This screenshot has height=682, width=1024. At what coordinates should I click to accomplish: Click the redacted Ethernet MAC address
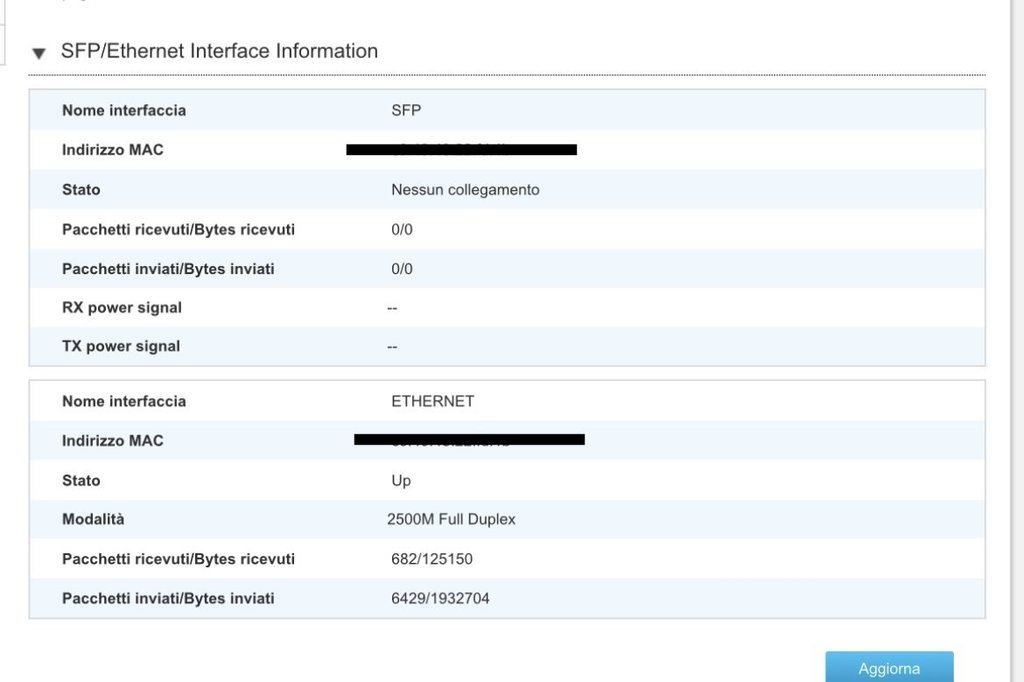[x=469, y=439]
